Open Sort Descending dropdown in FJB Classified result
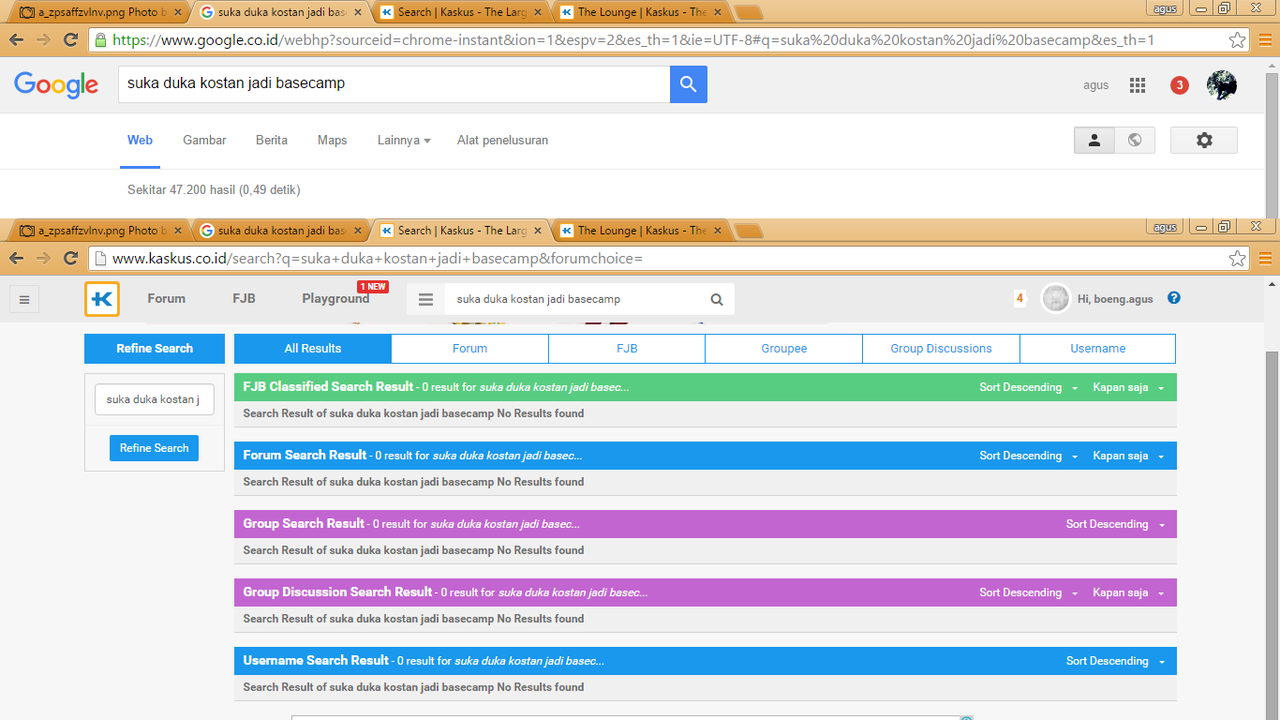Viewport: 1280px width, 720px height. tap(1029, 387)
